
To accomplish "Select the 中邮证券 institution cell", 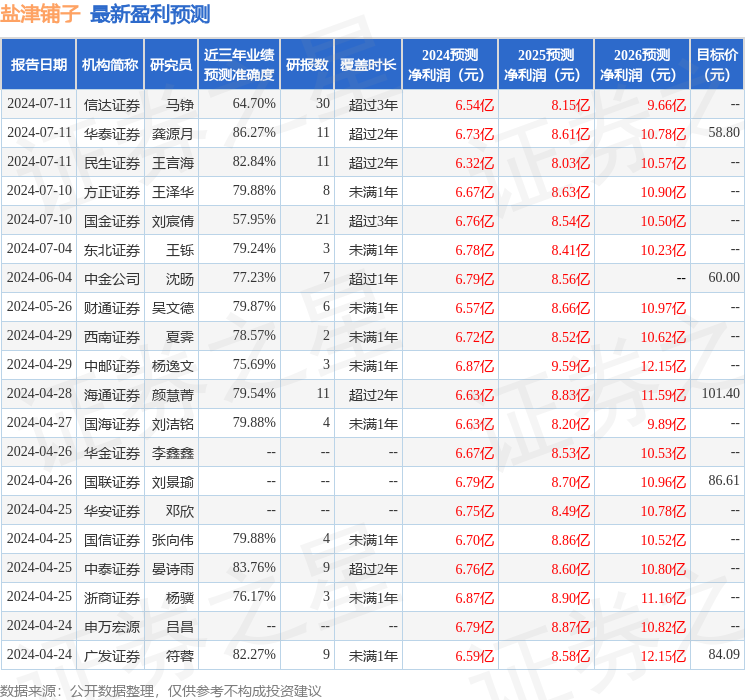I will pos(112,365).
